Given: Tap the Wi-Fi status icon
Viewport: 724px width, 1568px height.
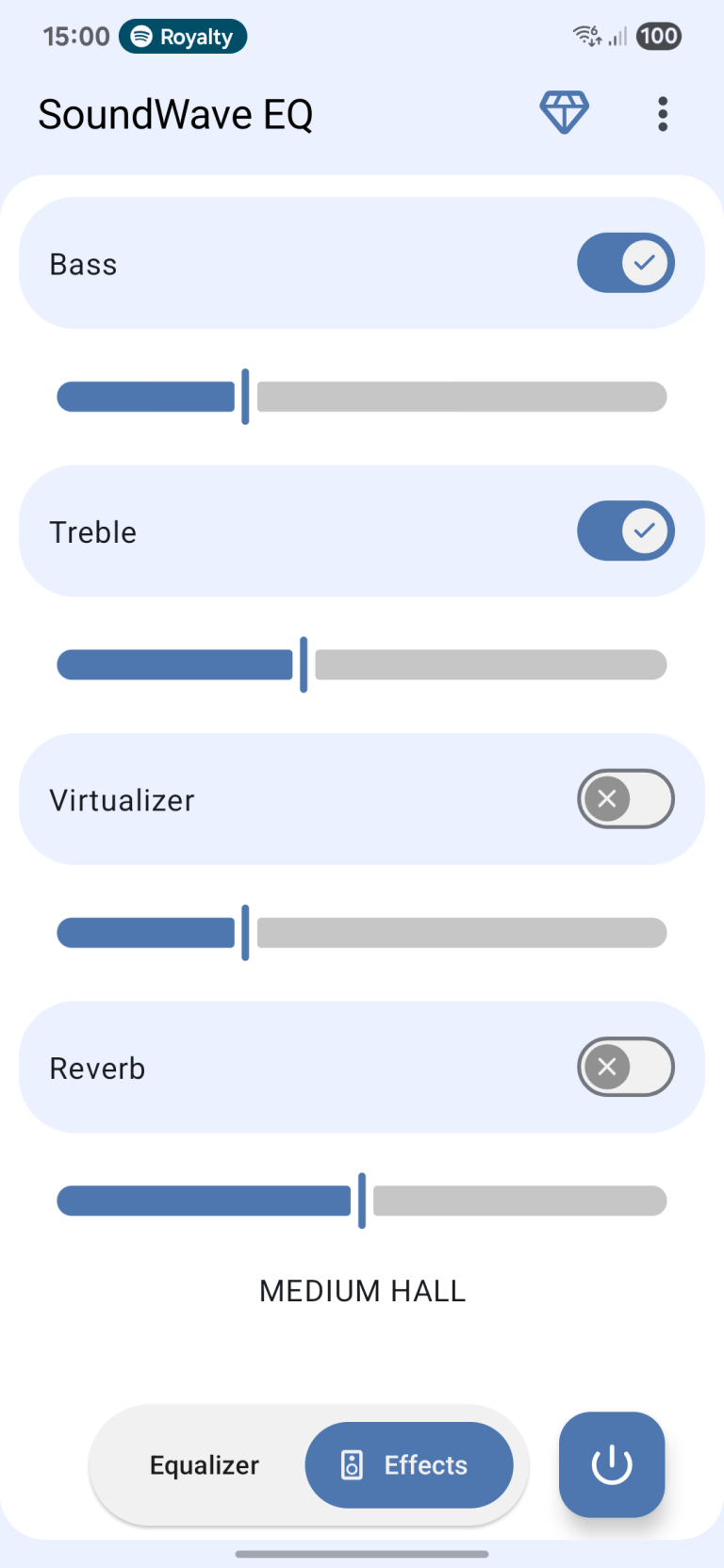Looking at the screenshot, I should [586, 37].
